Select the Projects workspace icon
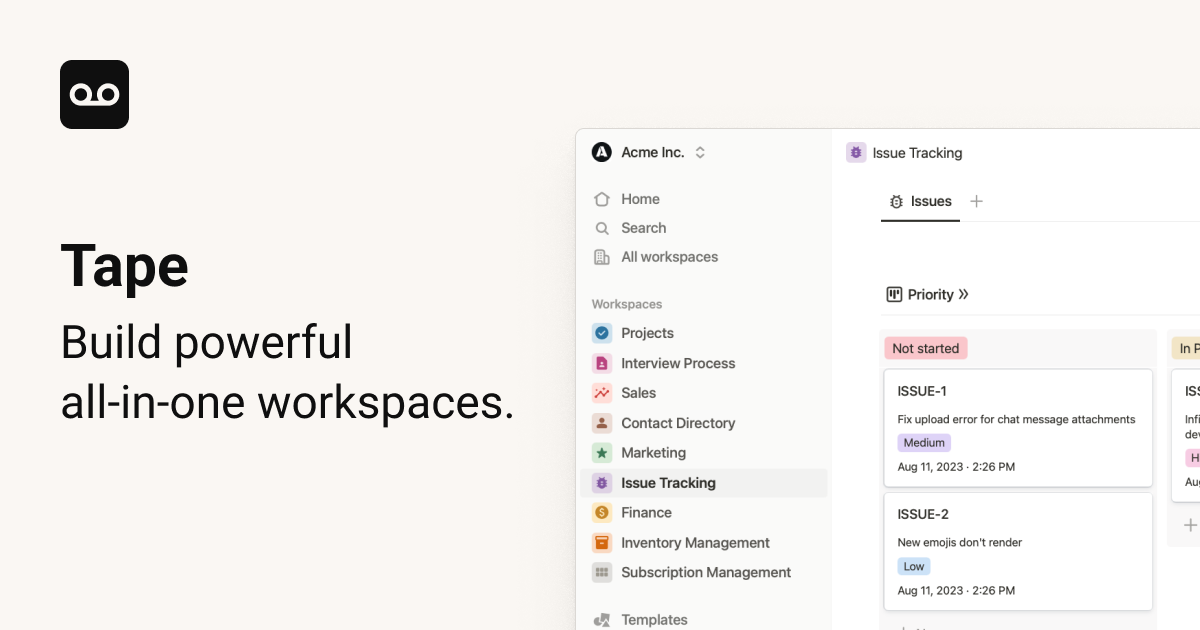This screenshot has height=630, width=1200. (x=601, y=333)
